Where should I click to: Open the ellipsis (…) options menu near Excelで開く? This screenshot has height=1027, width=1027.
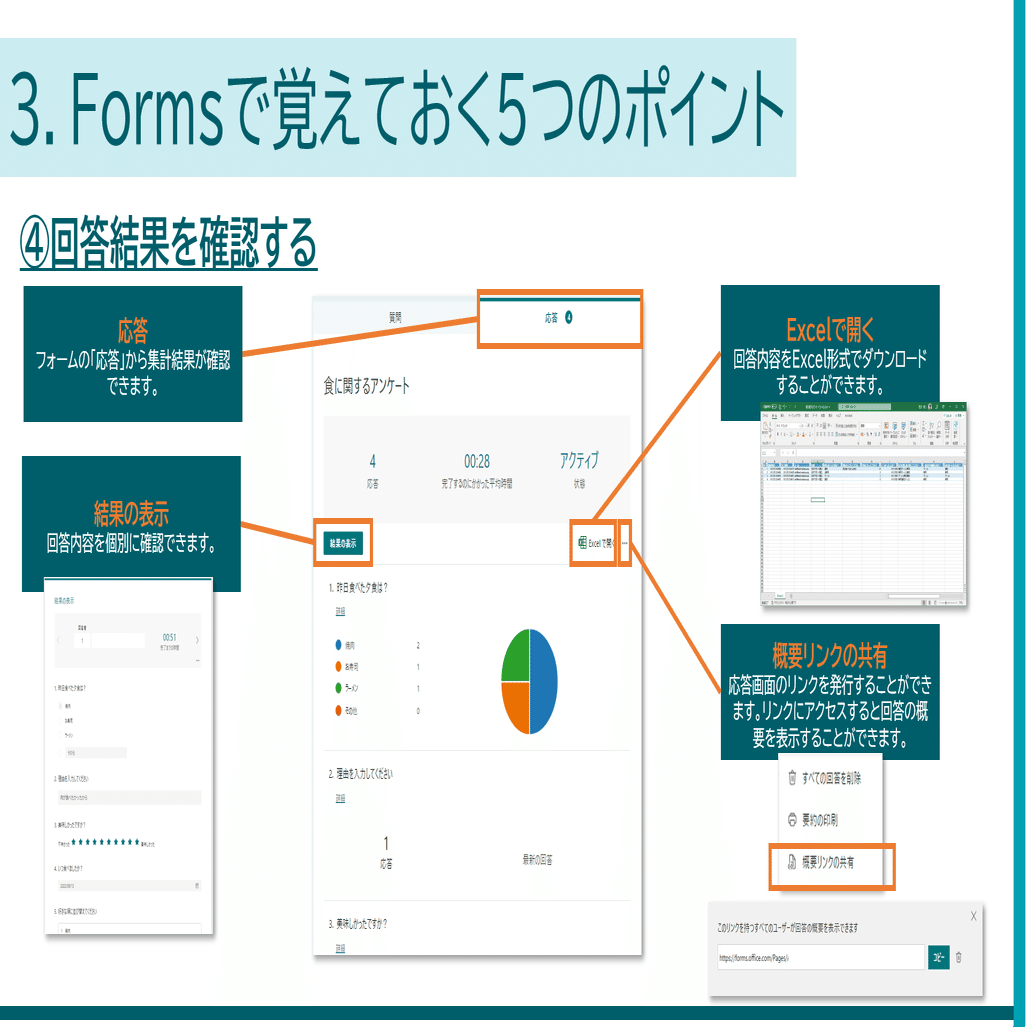(x=625, y=543)
